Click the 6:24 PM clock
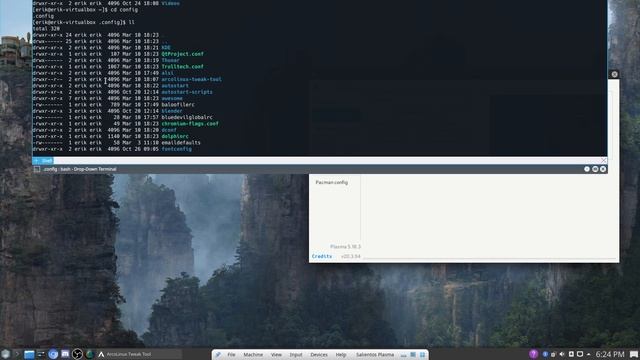640x360 pixels. [x=610, y=354]
